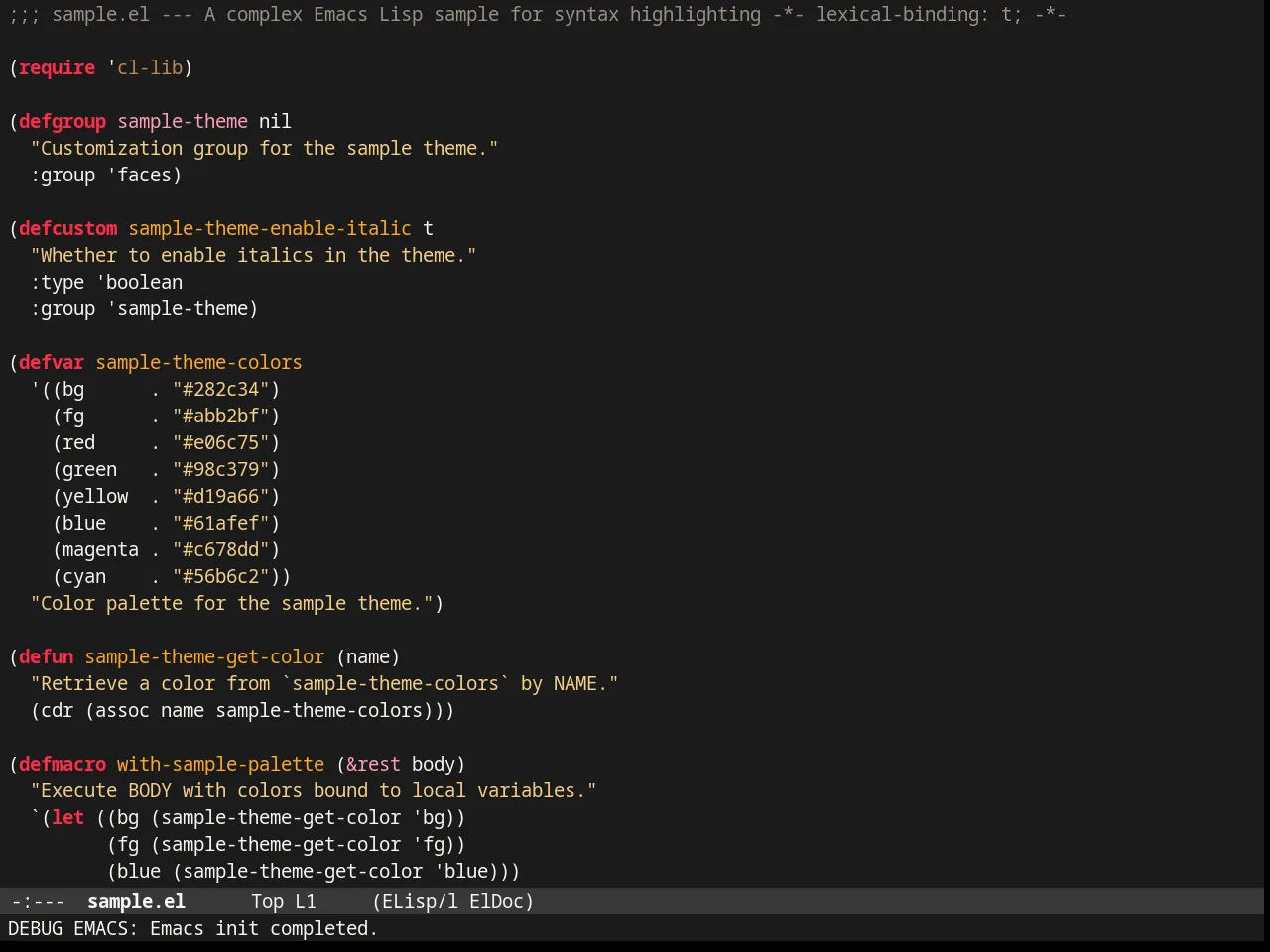Screen dimensions: 1270x952
Task: Click the L1 line number indicator
Action: pos(306,901)
